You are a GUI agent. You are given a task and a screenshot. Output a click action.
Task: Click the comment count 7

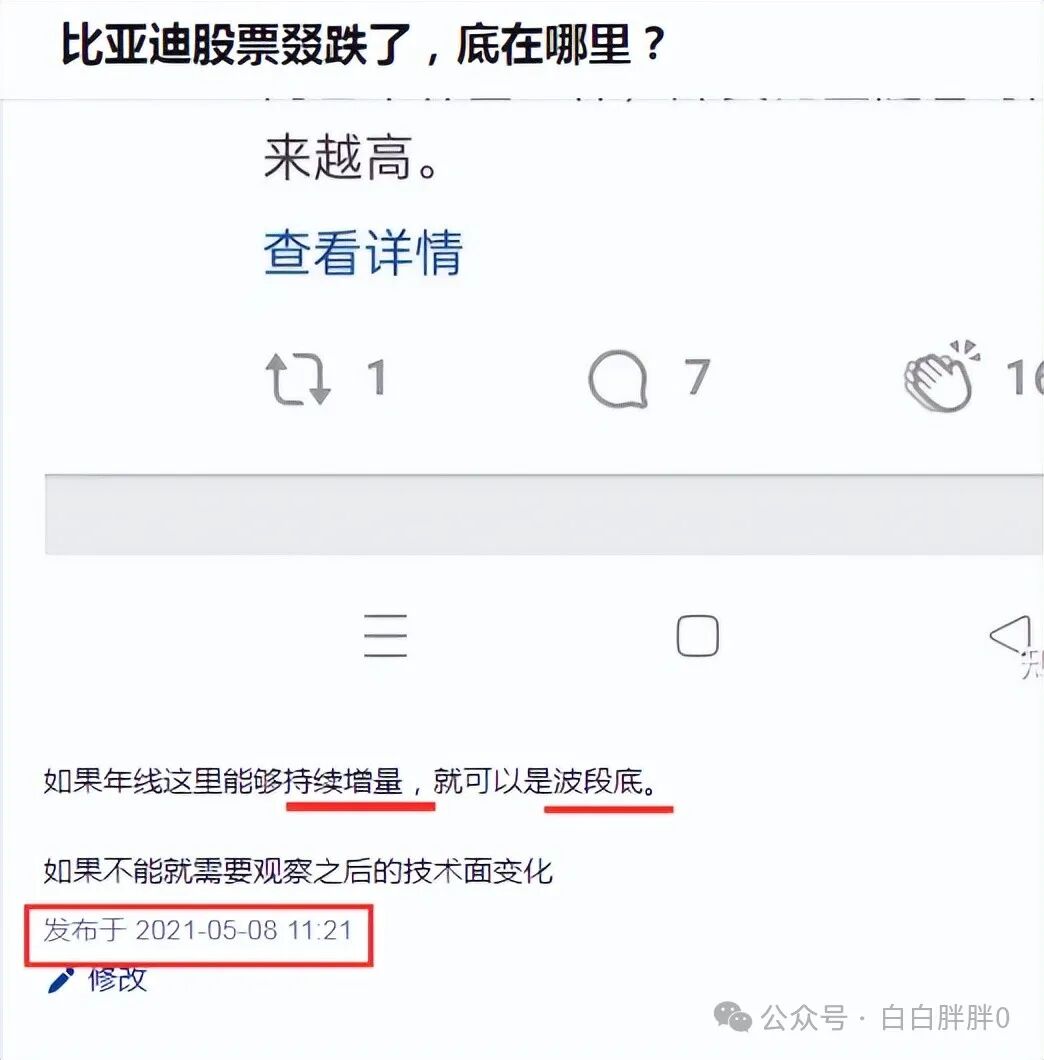697,377
